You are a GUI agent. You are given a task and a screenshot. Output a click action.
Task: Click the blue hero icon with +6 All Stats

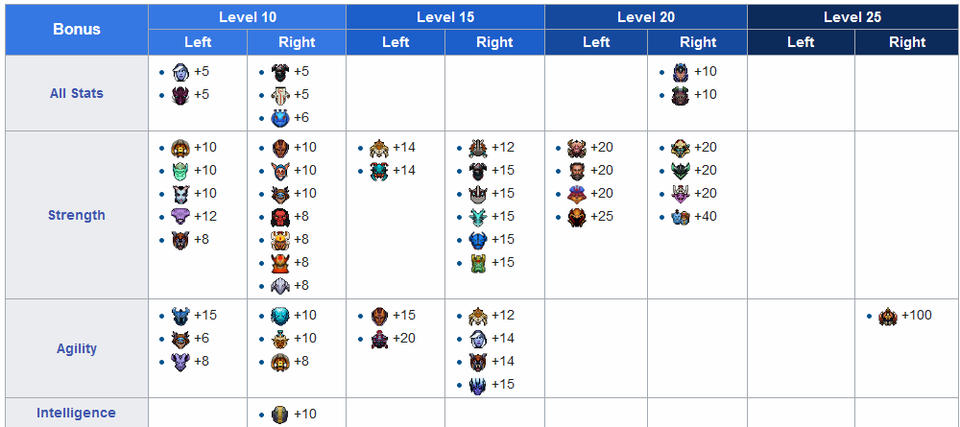[280, 118]
